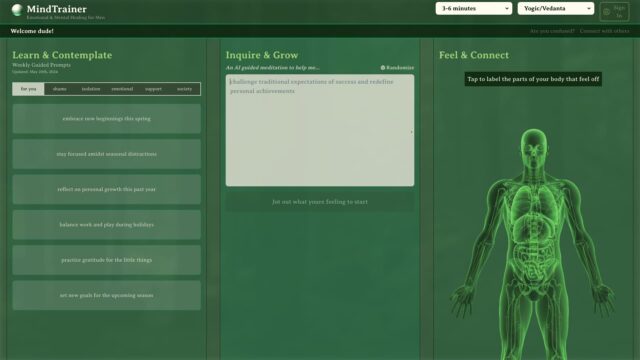Click the 'Learn & Contemplate' heading
Image resolution: width=640 pixels, height=360 pixels.
62,55
